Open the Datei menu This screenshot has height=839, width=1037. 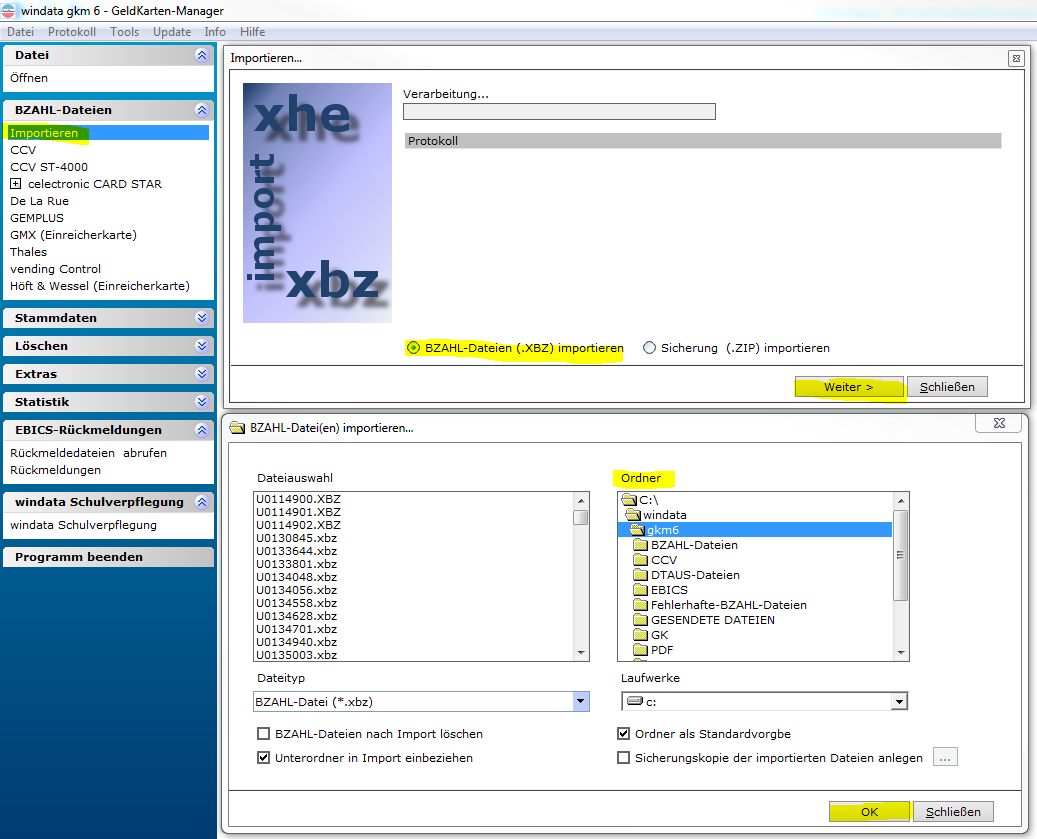(x=21, y=32)
